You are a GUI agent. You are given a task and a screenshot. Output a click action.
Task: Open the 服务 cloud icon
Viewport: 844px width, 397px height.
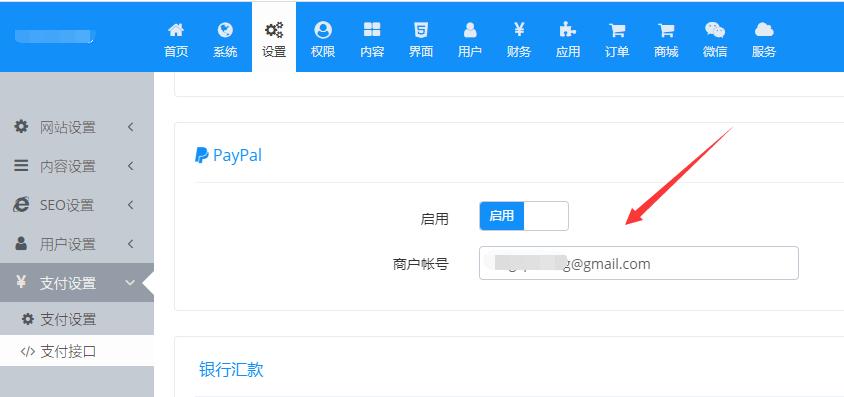[x=764, y=30]
